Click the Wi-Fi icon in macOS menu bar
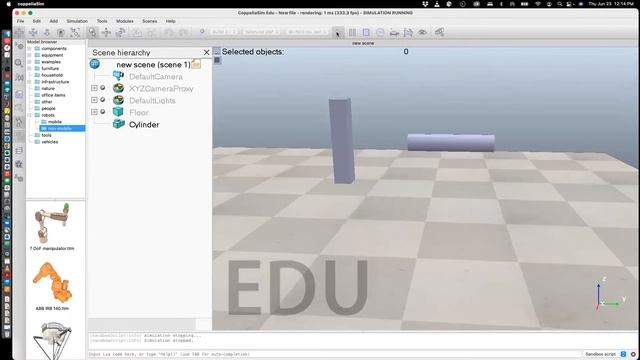Viewport: 640px width, 360px height. click(x=538, y=4)
